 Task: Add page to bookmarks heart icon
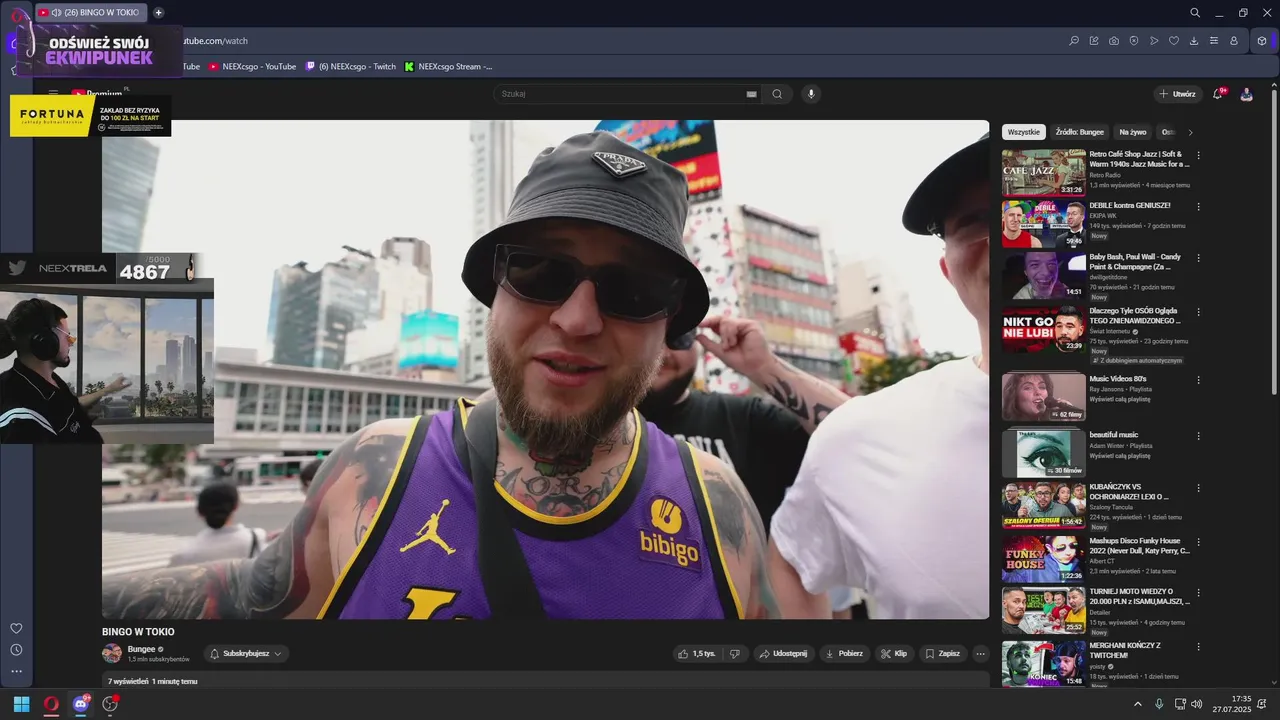pos(1174,41)
